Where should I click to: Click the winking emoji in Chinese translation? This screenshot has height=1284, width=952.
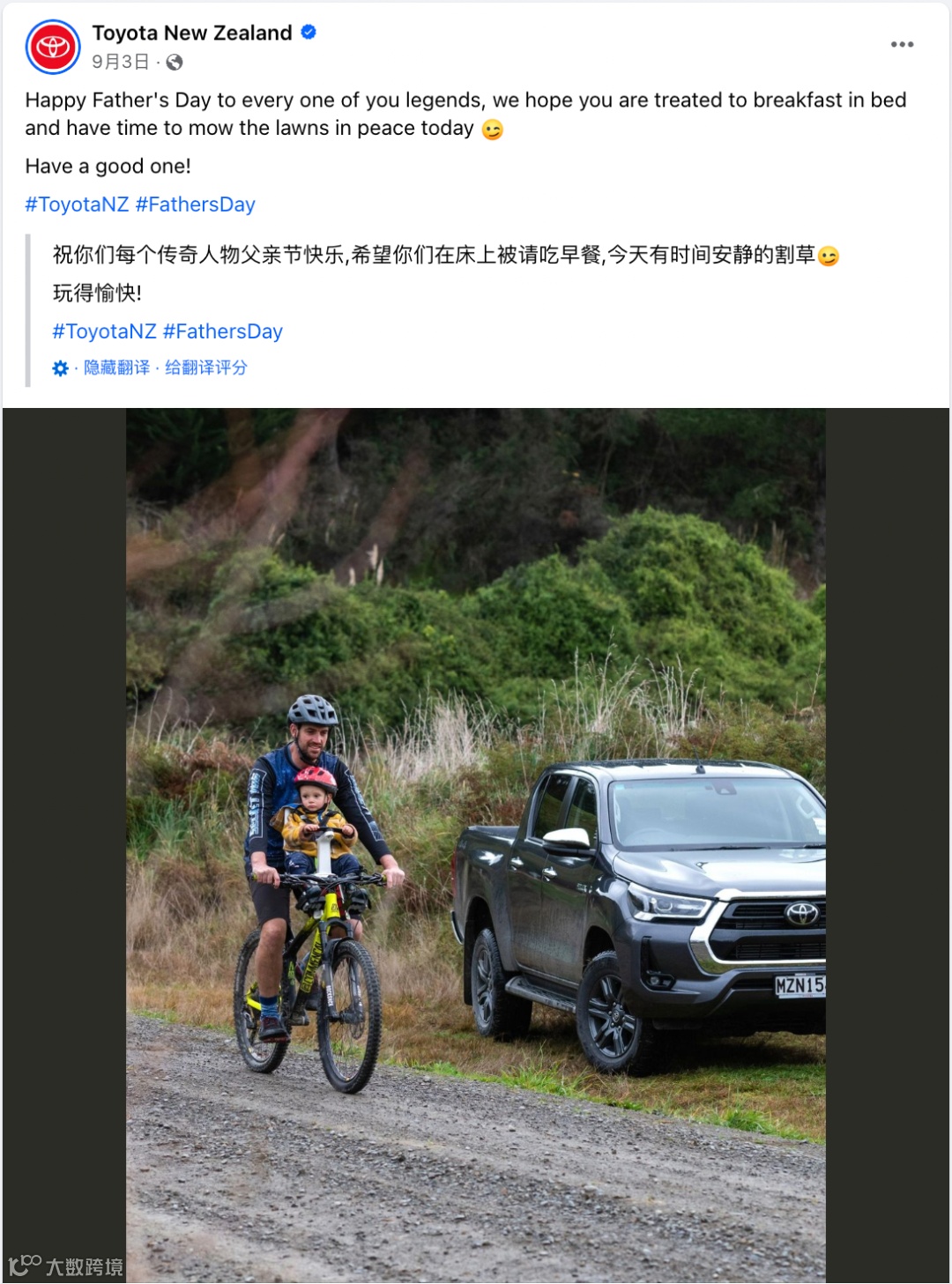coord(829,256)
